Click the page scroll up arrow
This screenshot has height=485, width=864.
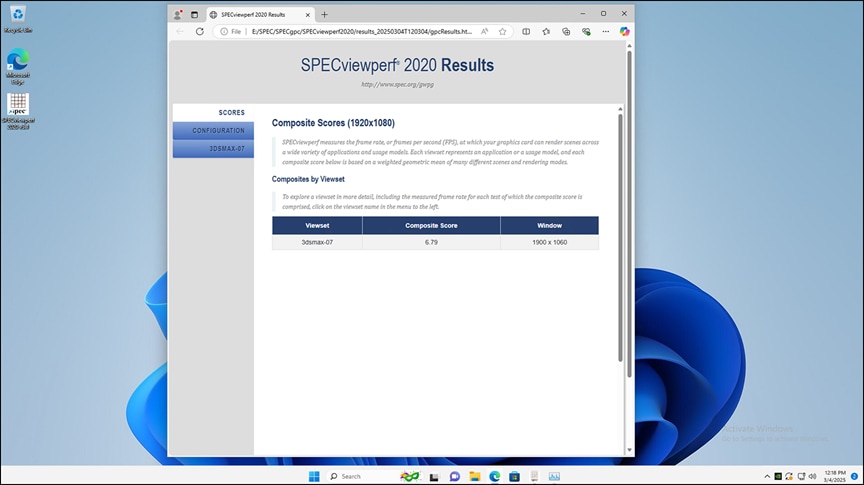(x=629, y=46)
